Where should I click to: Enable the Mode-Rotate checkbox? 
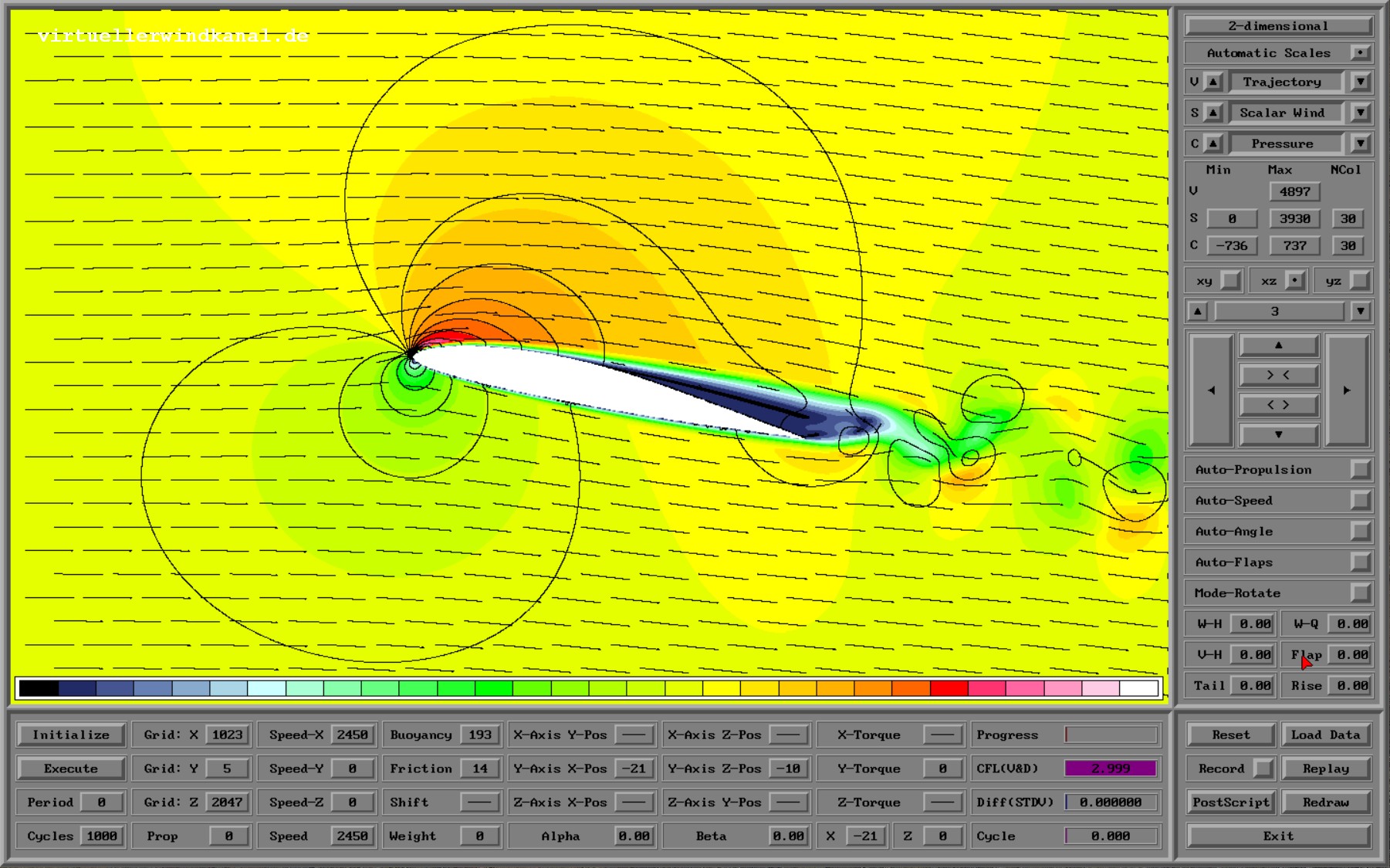click(1361, 593)
